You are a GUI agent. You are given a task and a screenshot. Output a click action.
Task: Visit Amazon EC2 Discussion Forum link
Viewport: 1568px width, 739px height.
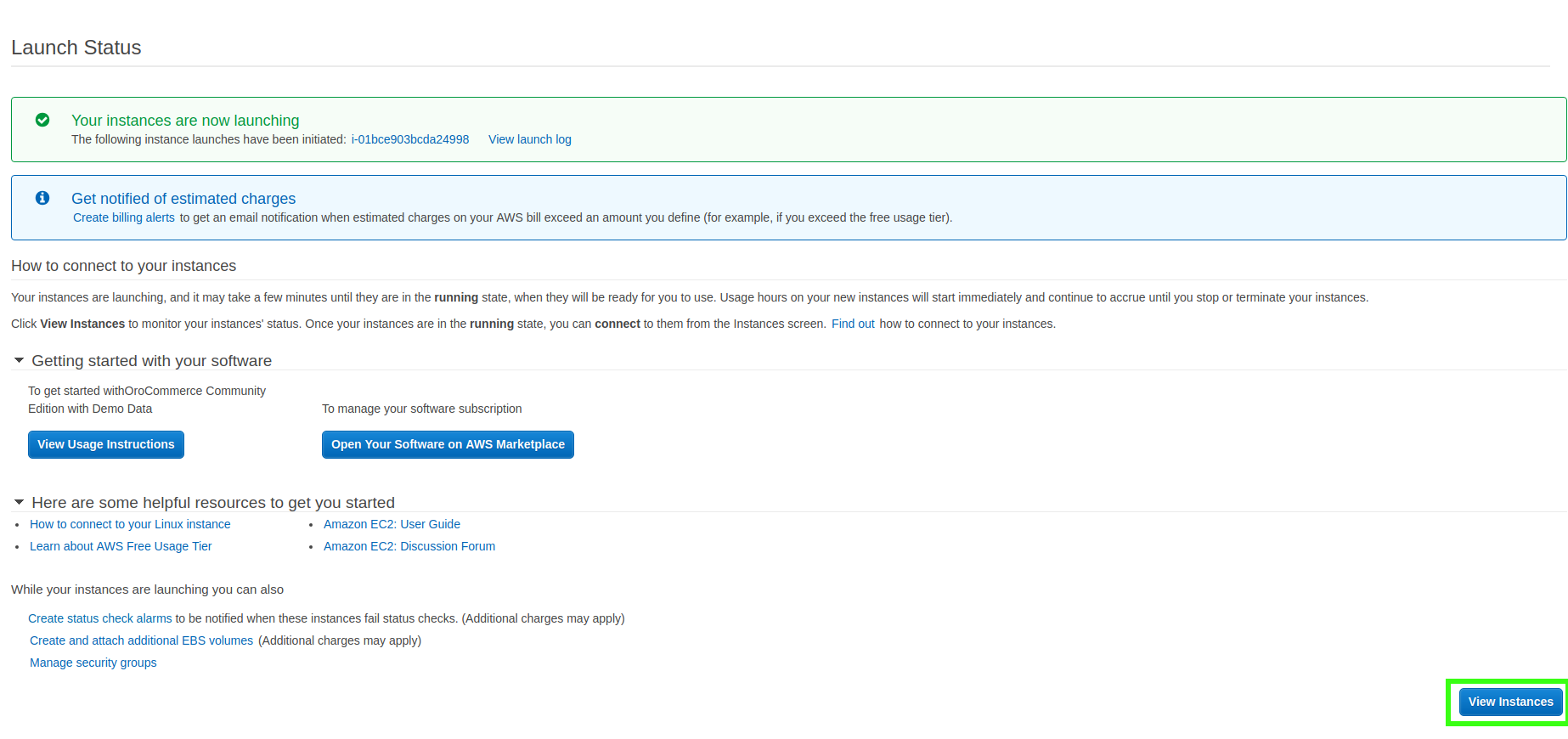click(409, 546)
